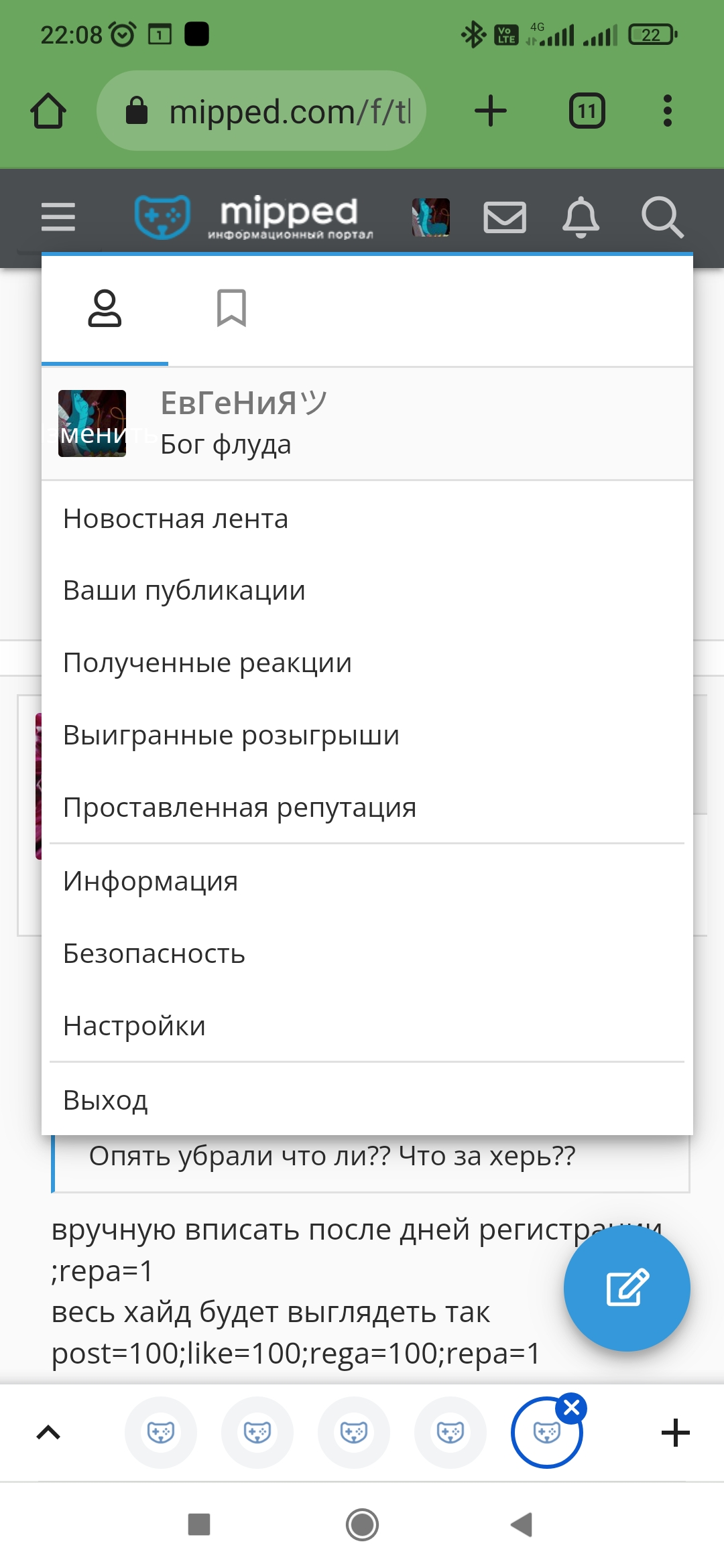Viewport: 724px width, 1568px height.
Task: Open the browser tab switcher showing 11
Action: click(587, 111)
